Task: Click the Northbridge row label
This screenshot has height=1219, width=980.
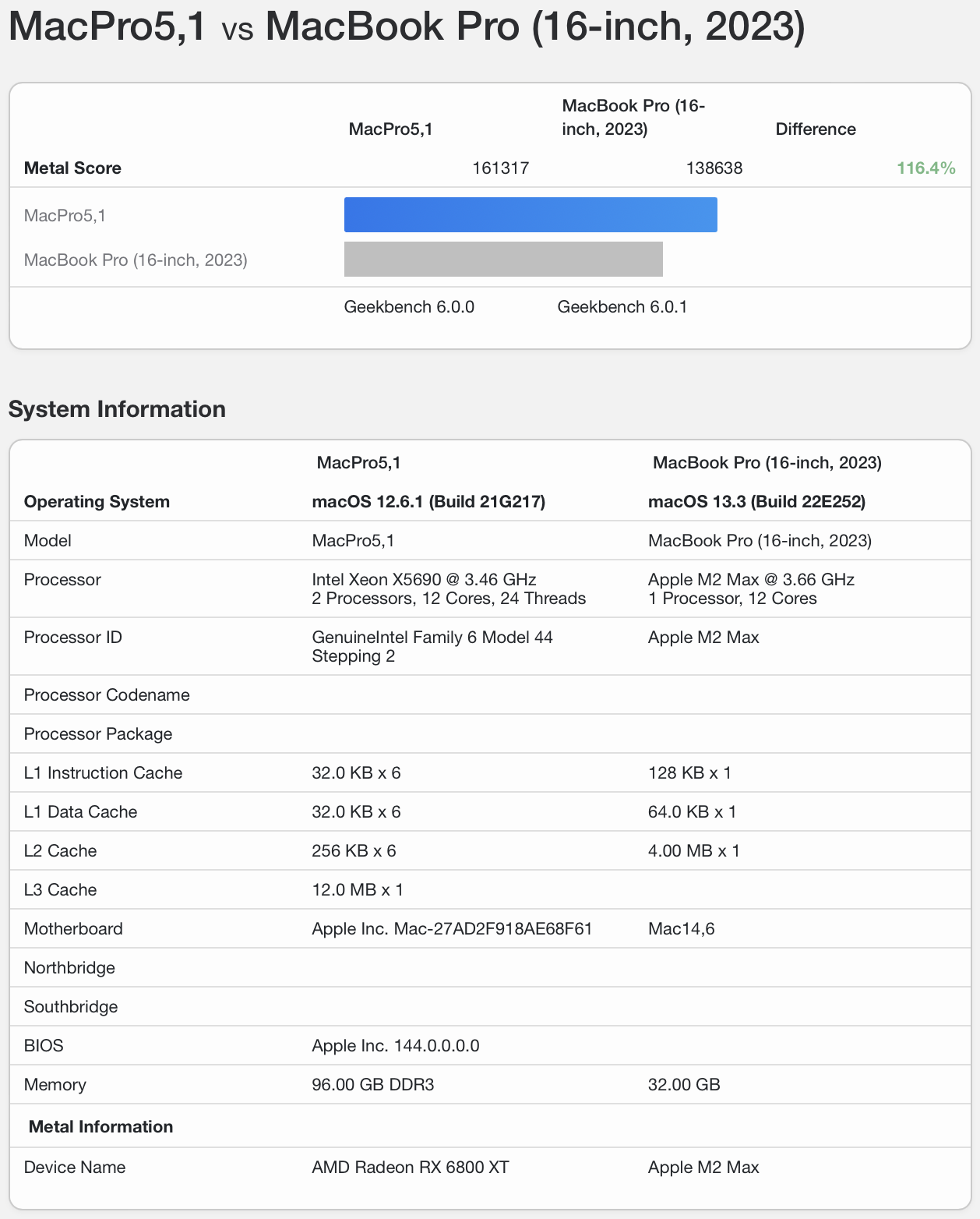Action: click(69, 968)
